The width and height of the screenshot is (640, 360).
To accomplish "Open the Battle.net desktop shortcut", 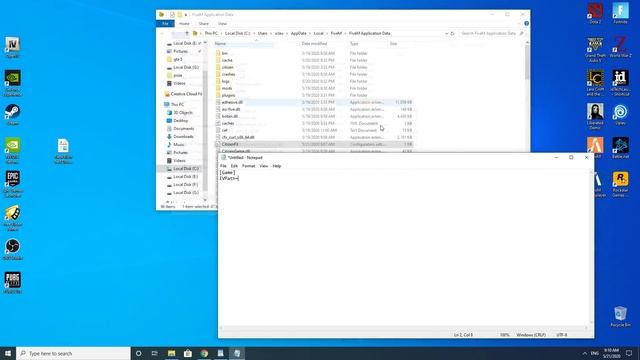I will 620,148.
